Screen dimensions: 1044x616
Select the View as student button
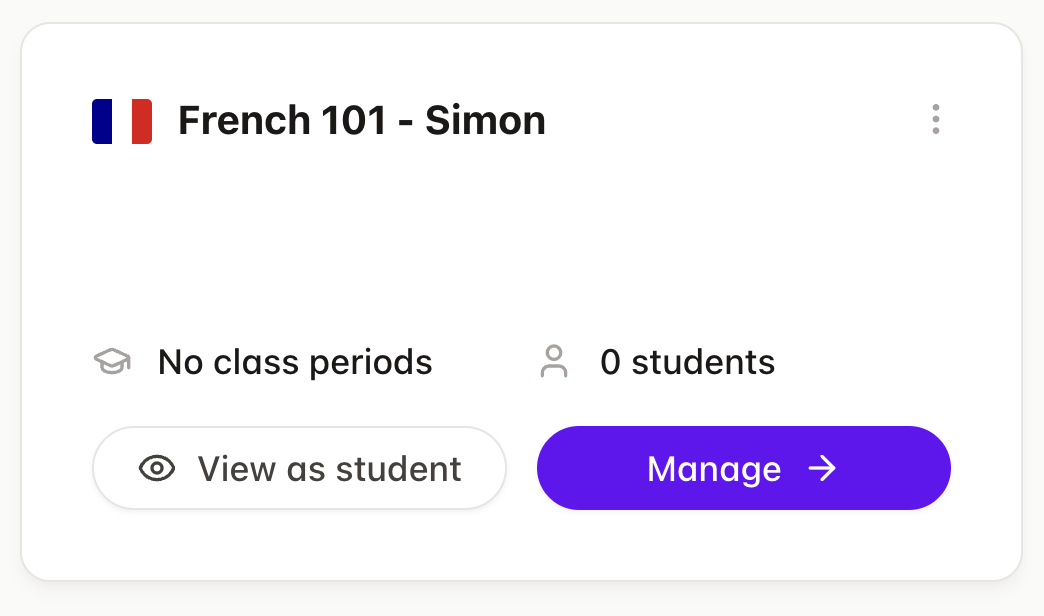pyautogui.click(x=300, y=468)
